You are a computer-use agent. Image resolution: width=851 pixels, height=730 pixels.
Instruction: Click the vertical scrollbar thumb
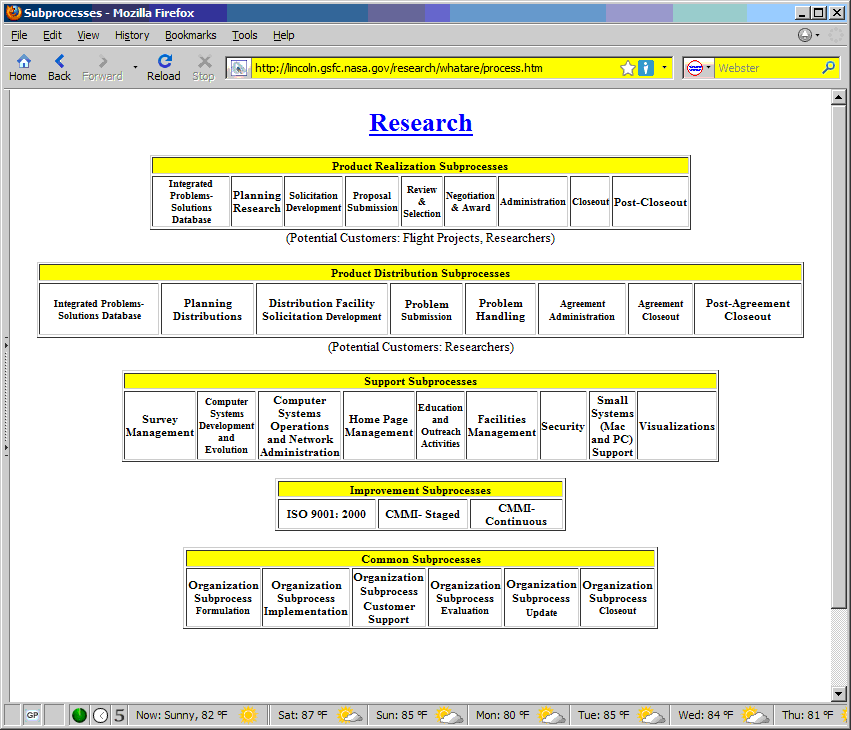coord(838,356)
